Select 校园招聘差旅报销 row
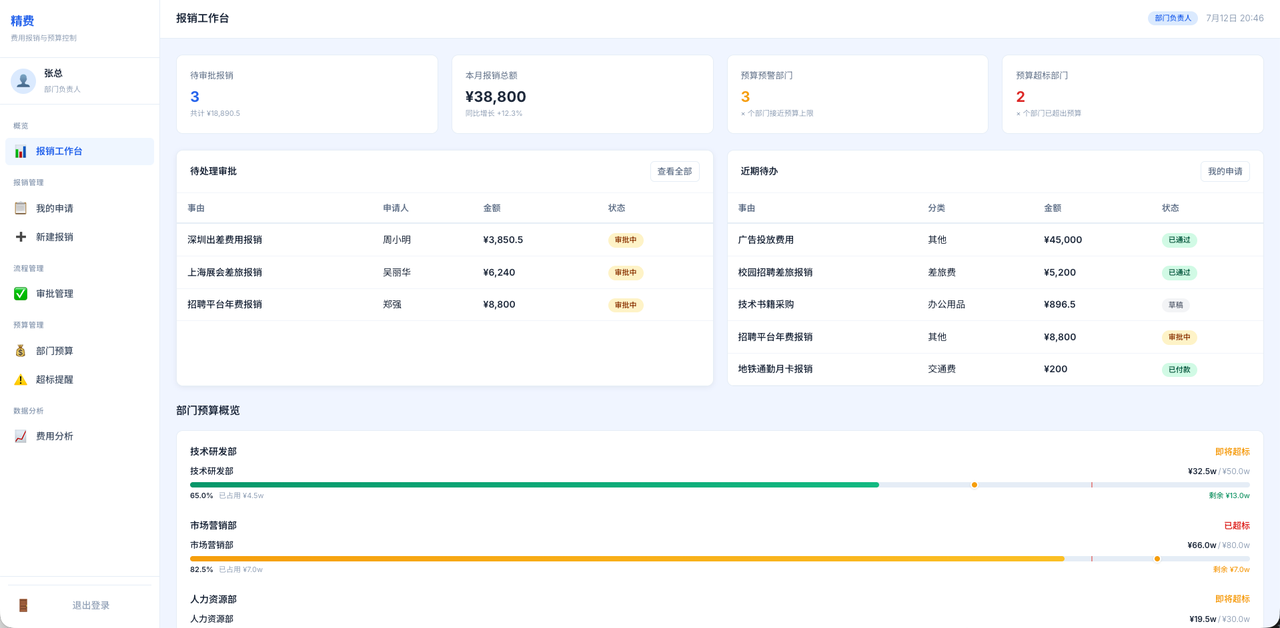 point(995,272)
